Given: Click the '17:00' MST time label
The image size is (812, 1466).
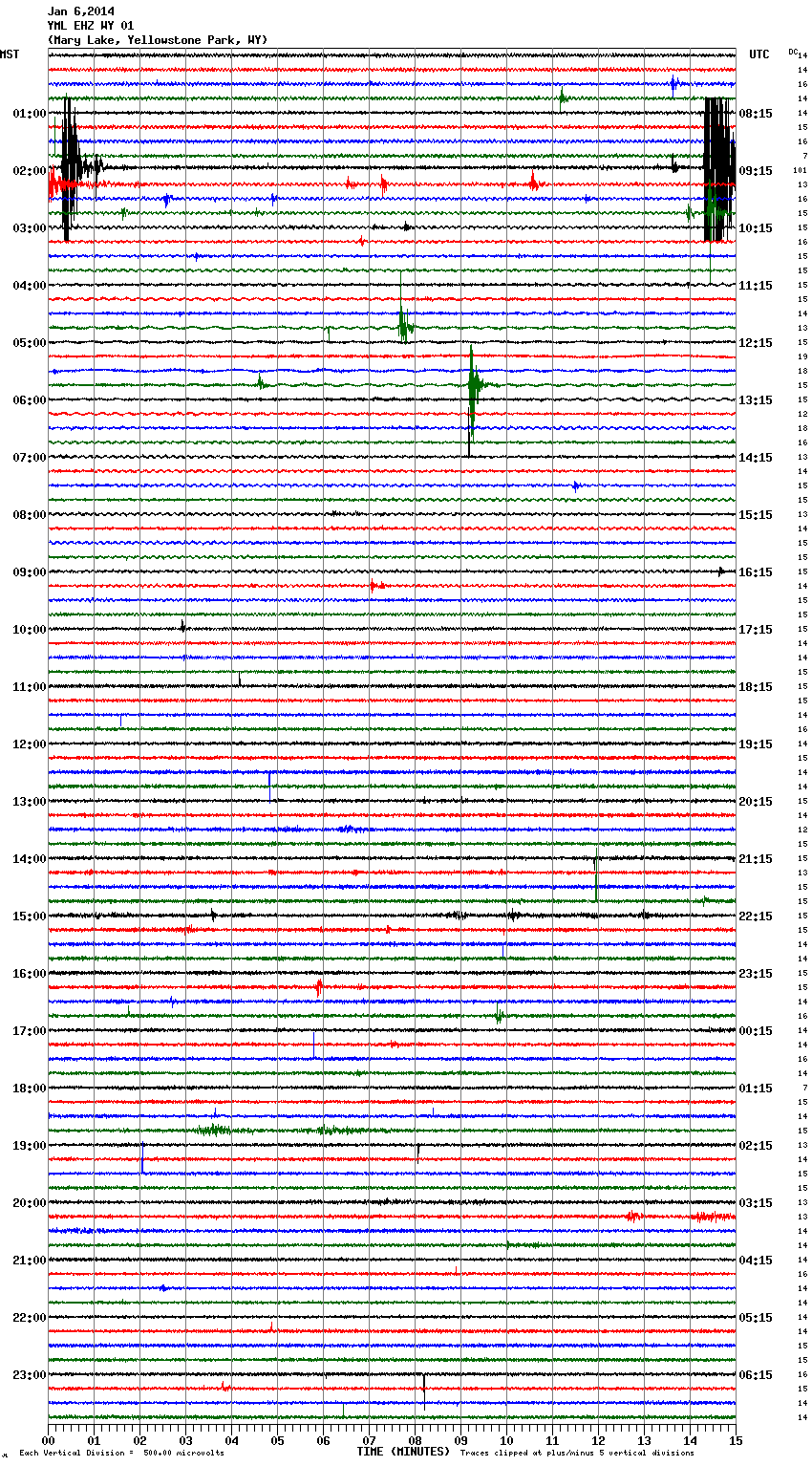Looking at the screenshot, I should tap(29, 1031).
